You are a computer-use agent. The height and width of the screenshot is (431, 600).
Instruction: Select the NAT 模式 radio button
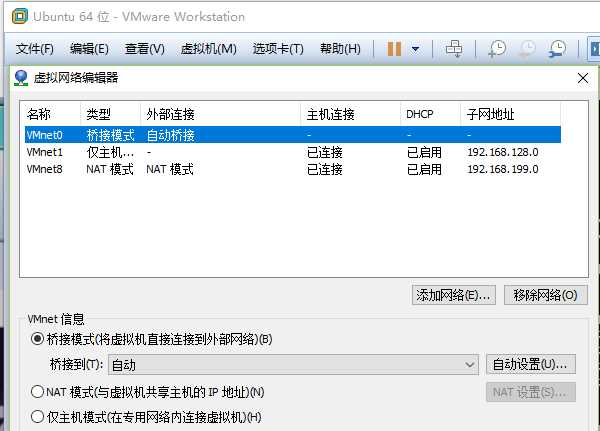[37, 392]
